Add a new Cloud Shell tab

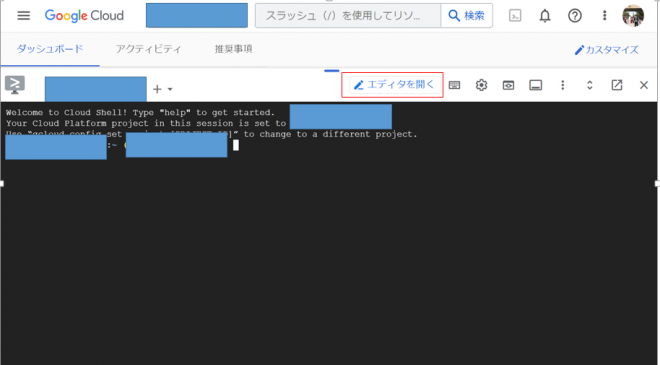pyautogui.click(x=157, y=89)
